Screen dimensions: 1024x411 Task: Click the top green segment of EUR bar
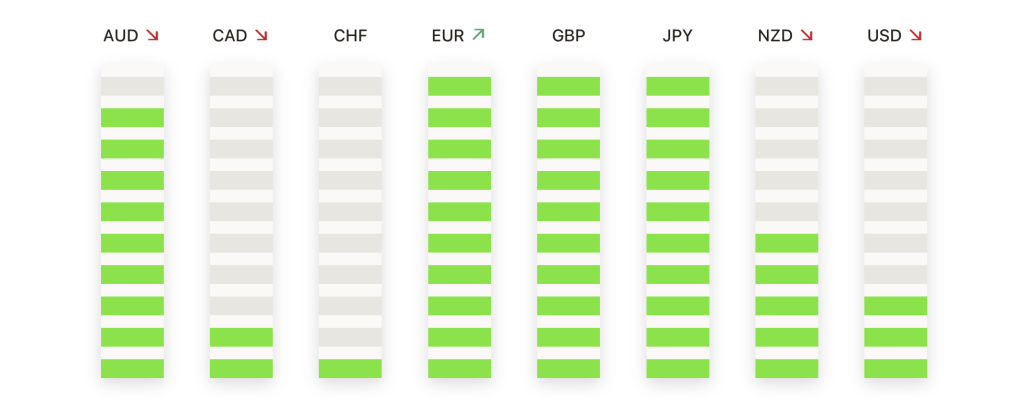[x=460, y=86]
